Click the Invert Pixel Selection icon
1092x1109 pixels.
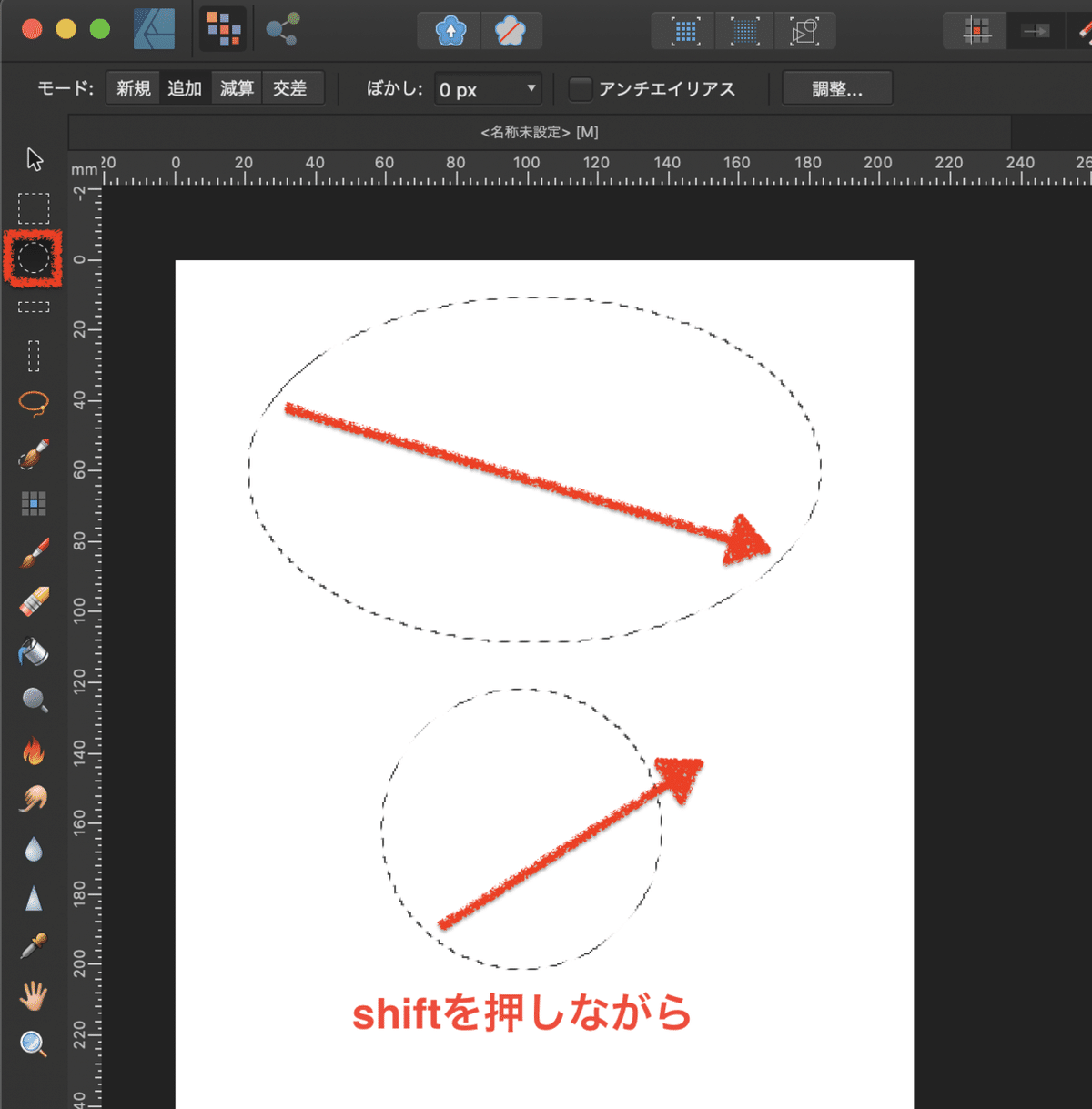[x=804, y=32]
